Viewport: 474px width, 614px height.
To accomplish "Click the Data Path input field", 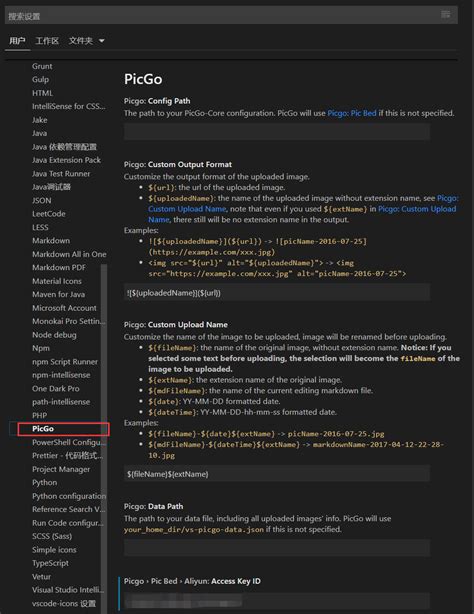I will 277,547.
